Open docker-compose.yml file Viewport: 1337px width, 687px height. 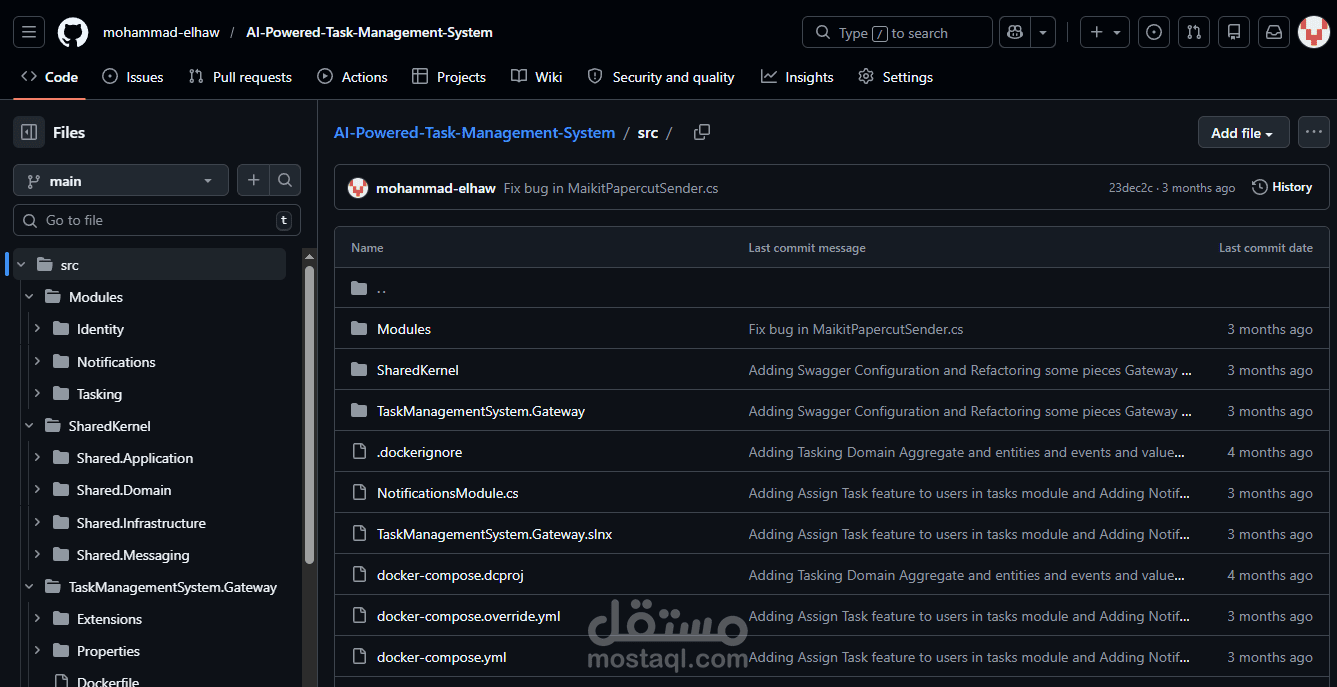pos(441,657)
